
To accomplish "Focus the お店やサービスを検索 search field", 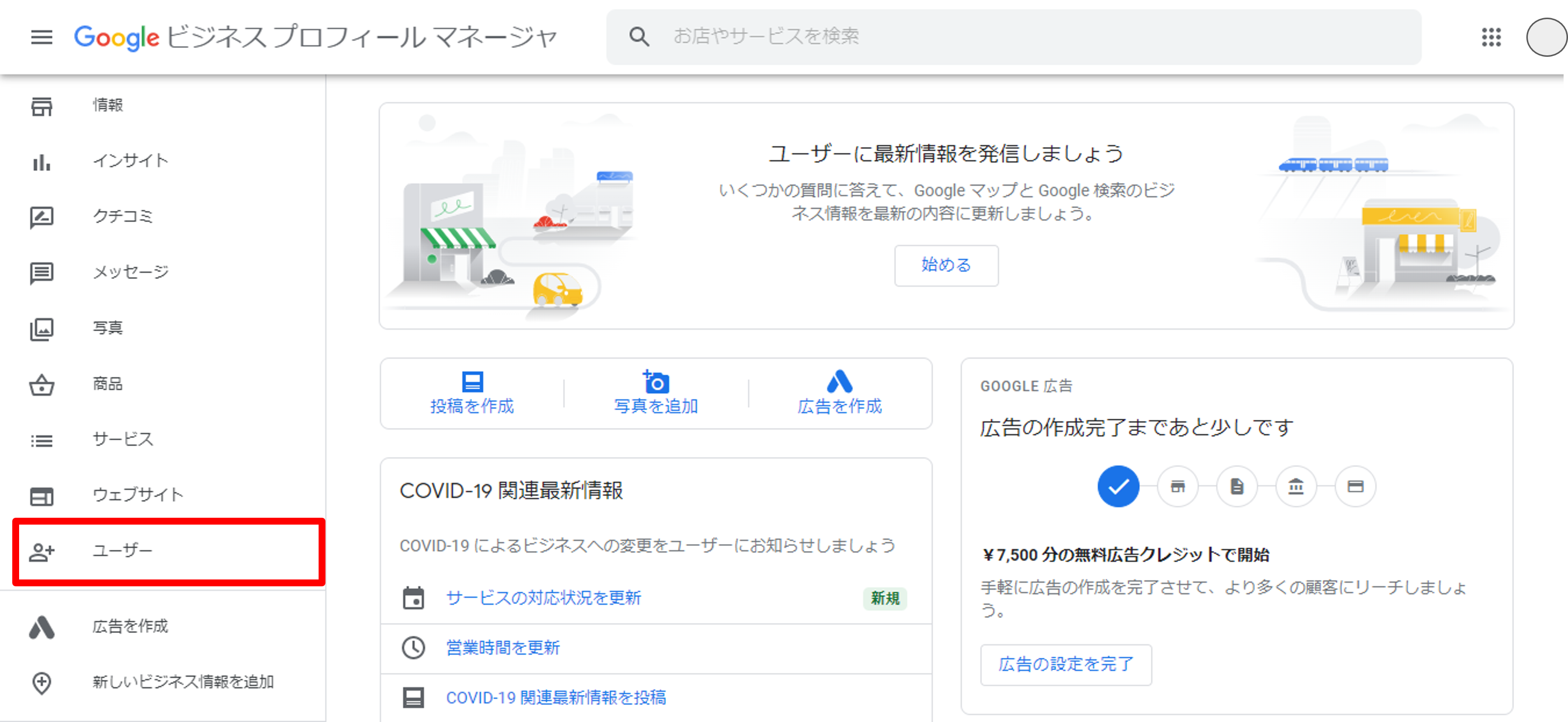I will (1014, 37).
